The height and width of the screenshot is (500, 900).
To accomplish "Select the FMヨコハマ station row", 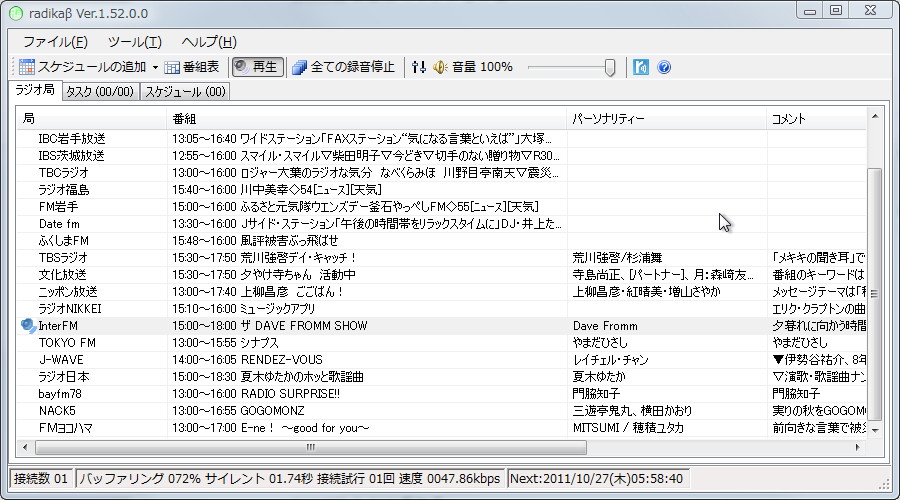I will pyautogui.click(x=442, y=428).
